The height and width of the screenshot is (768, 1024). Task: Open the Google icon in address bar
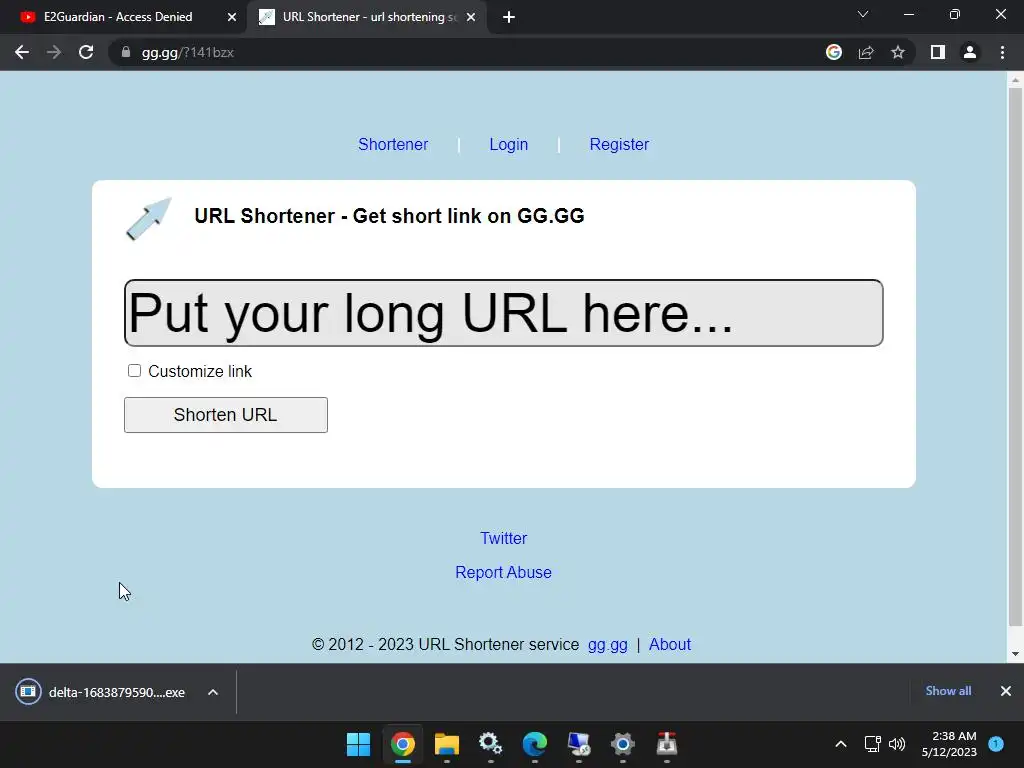834,52
